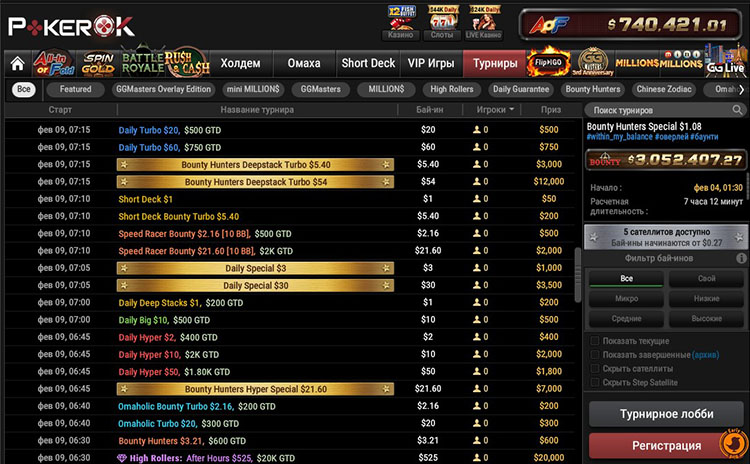This screenshot has height=464, width=750.
Task: Select the 'Низкие' buy-in filter
Action: 706,298
